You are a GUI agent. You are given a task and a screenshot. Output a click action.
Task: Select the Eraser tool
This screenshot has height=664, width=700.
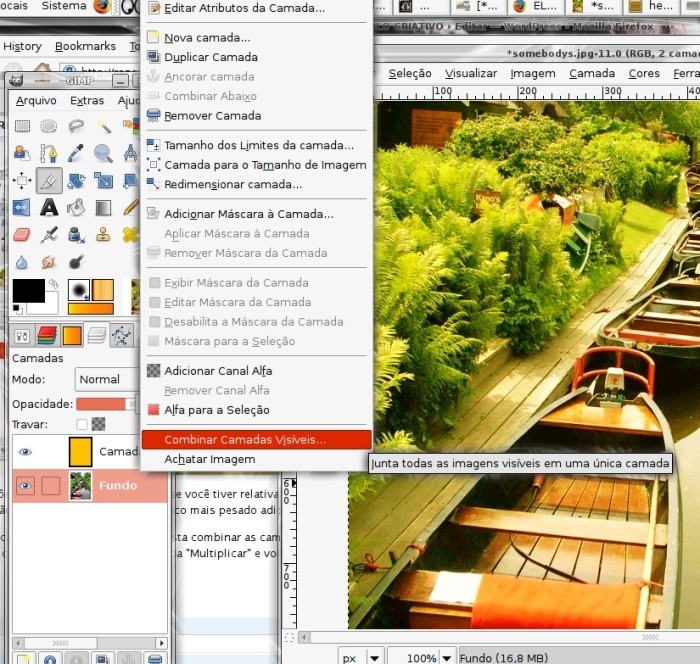pyautogui.click(x=22, y=235)
